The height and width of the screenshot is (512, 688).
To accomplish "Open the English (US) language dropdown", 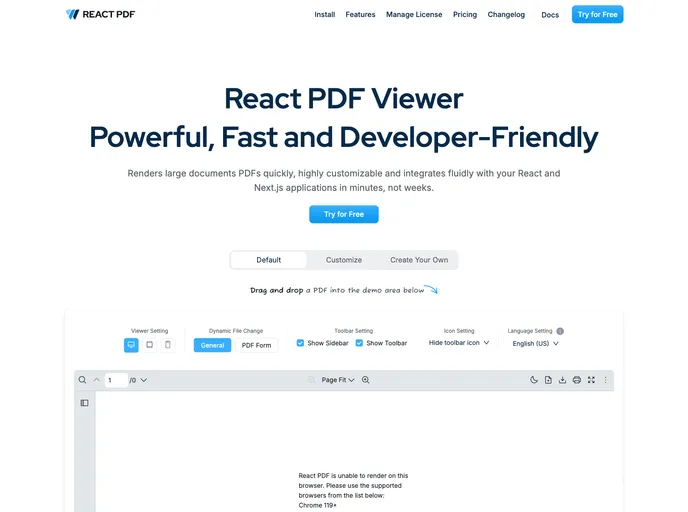I will (535, 344).
